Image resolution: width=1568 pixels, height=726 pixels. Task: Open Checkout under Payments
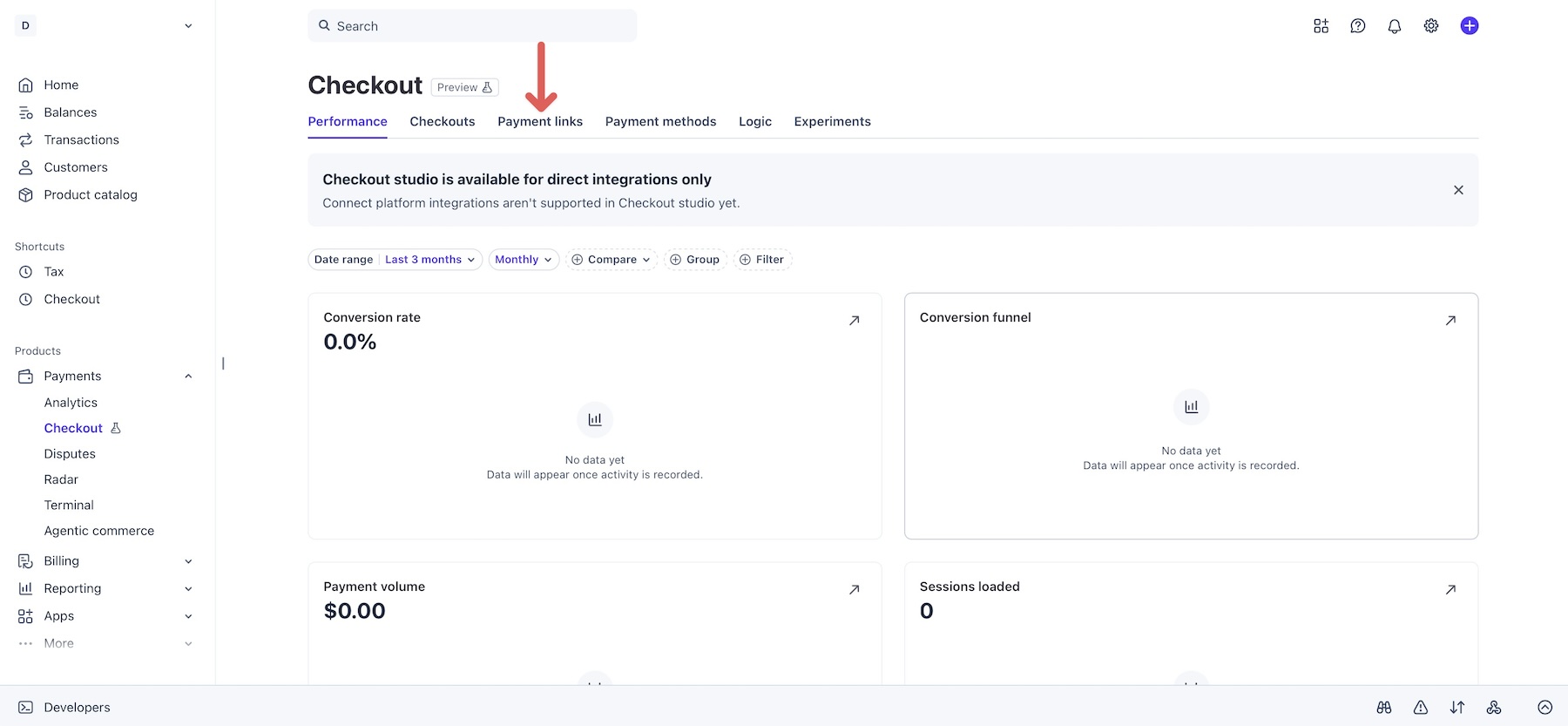(73, 429)
